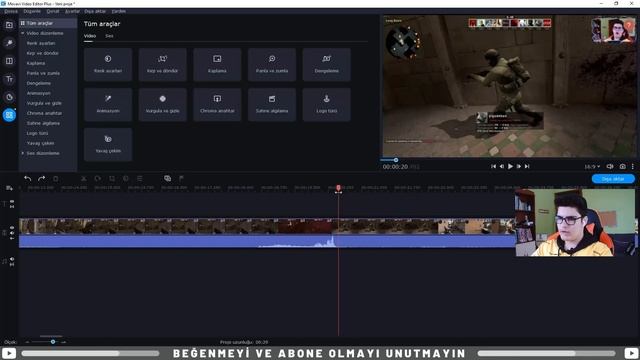Step one frame backward
The image size is (640, 360).
tap(502, 167)
